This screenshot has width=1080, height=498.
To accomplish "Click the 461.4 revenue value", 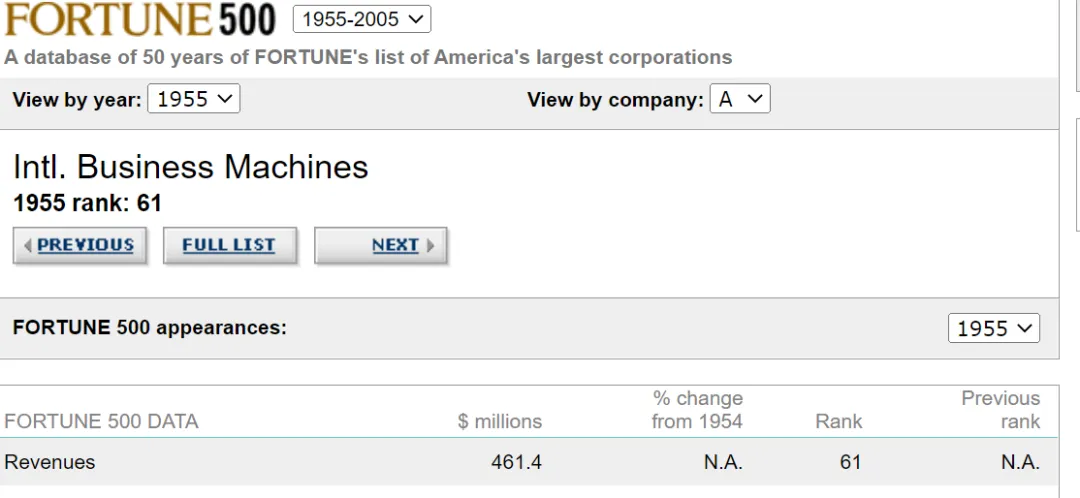I will coord(516,462).
